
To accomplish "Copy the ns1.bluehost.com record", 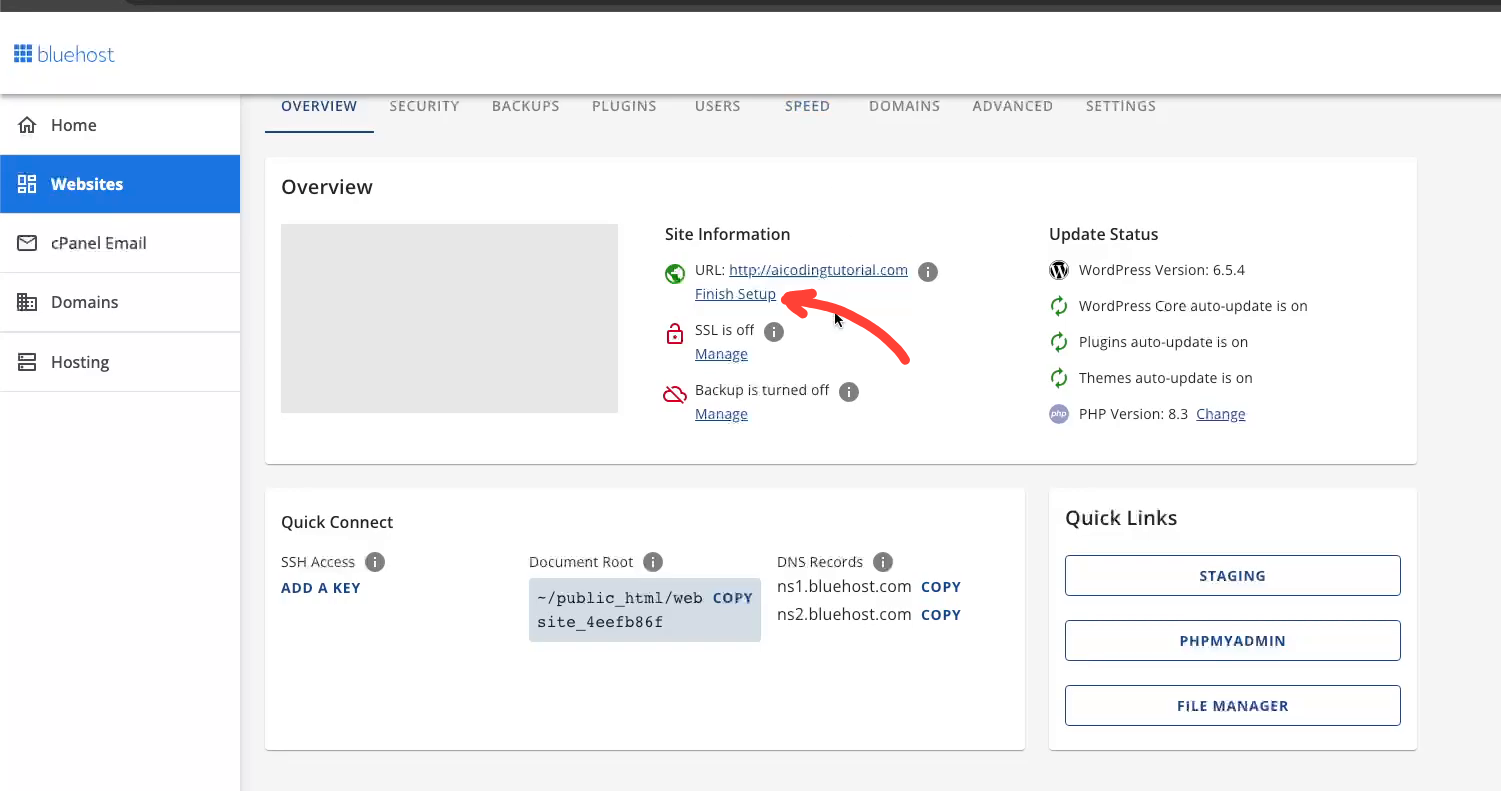I will coord(941,587).
